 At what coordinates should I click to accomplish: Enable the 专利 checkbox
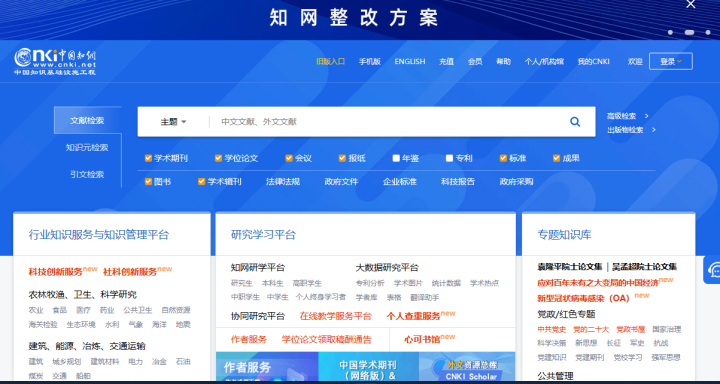tap(450, 158)
